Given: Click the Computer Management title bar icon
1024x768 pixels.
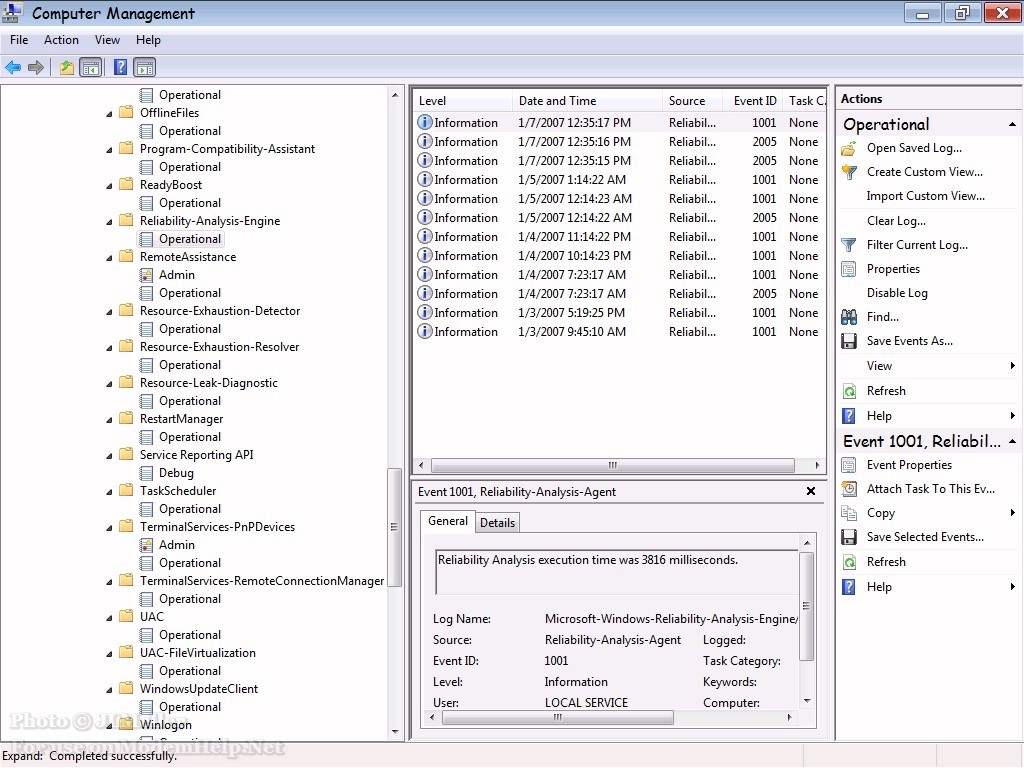Looking at the screenshot, I should [11, 12].
